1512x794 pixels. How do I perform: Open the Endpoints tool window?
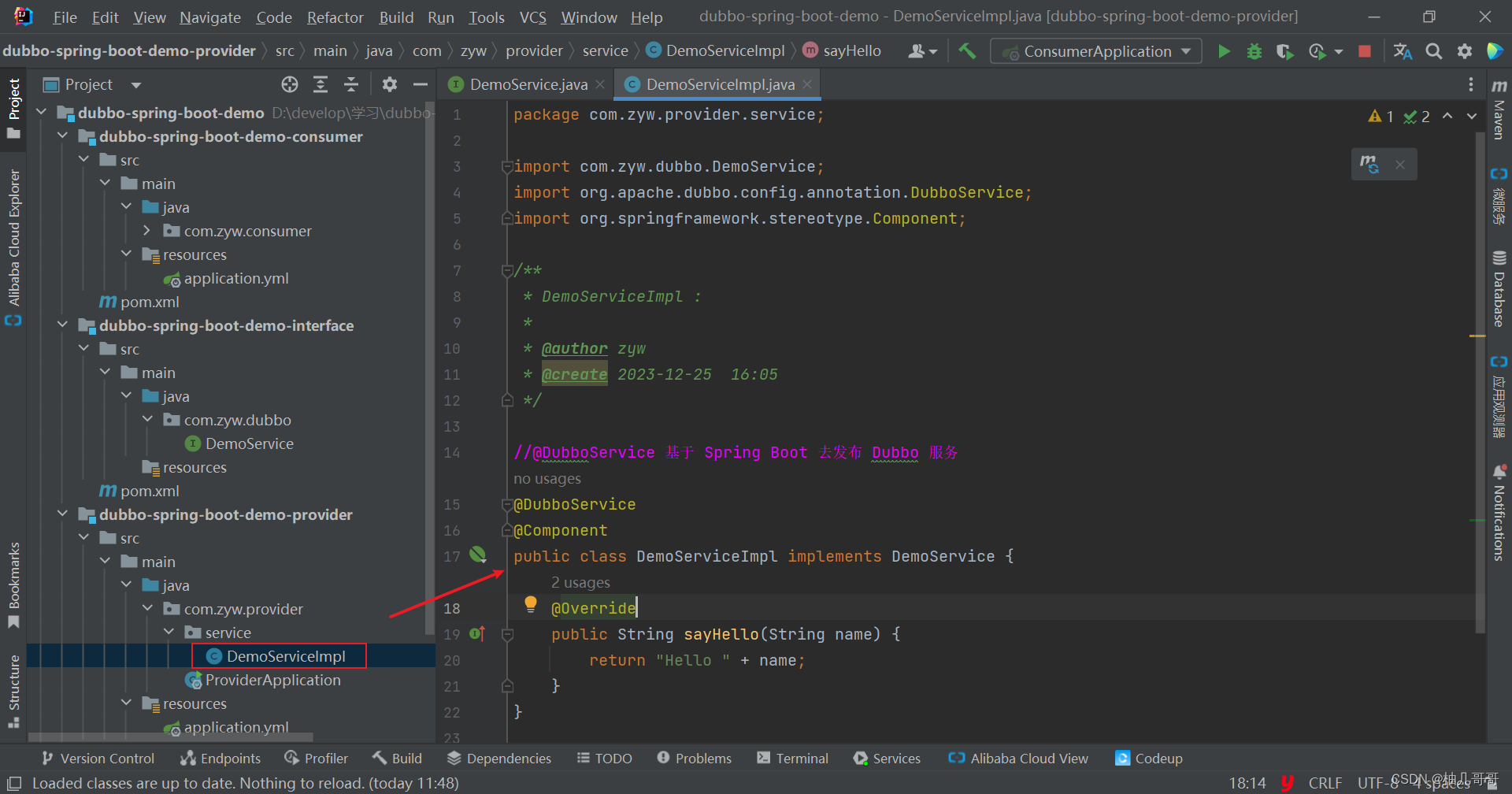(220, 759)
